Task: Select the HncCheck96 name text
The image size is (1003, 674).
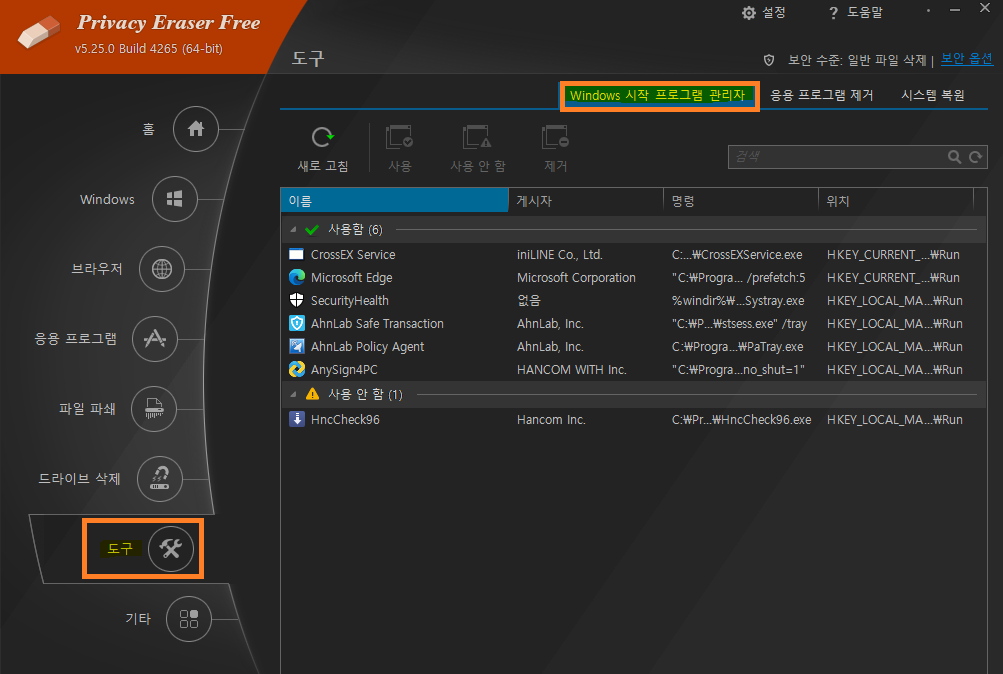Action: (345, 419)
